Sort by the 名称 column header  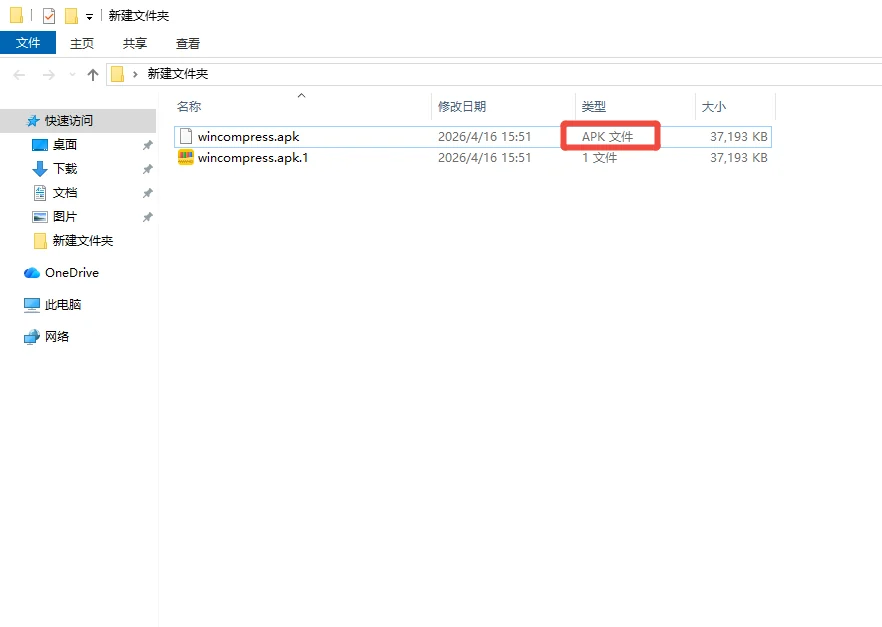189,106
